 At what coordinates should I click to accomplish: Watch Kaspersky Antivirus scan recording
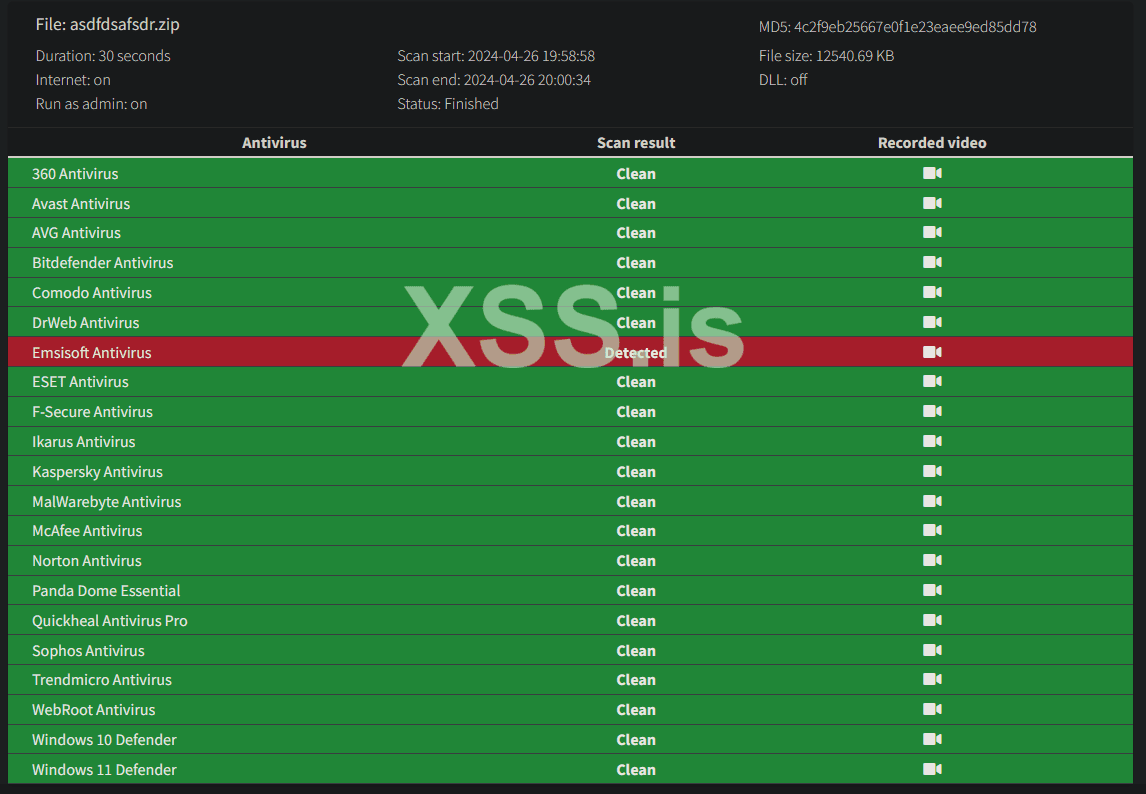932,472
